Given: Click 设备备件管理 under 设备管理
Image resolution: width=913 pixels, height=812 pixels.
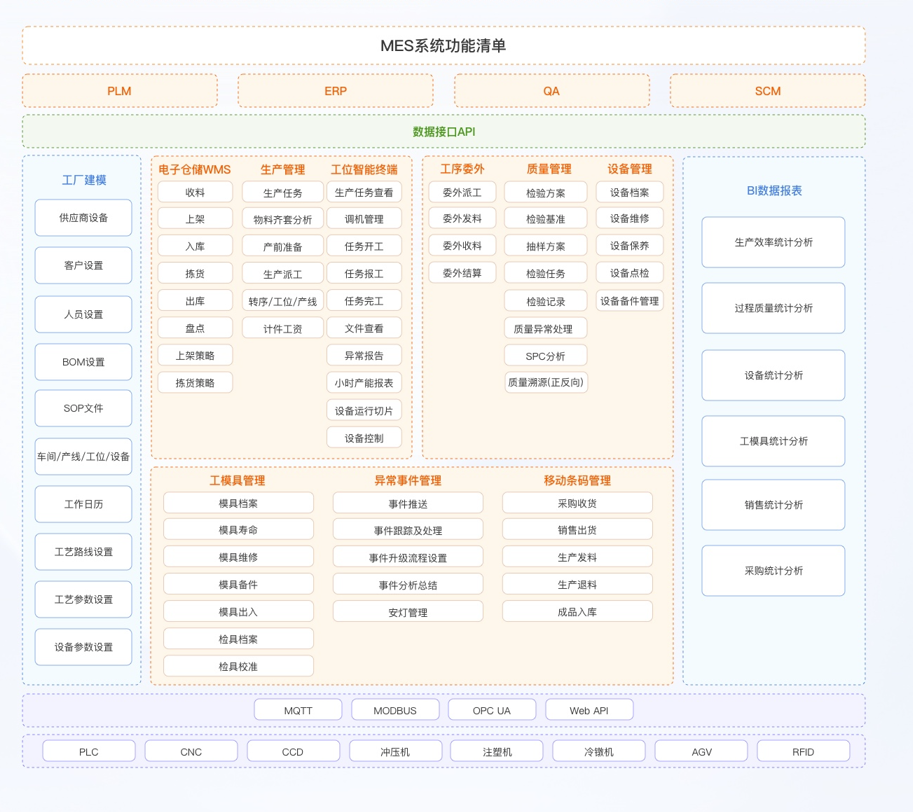Looking at the screenshot, I should 628,299.
